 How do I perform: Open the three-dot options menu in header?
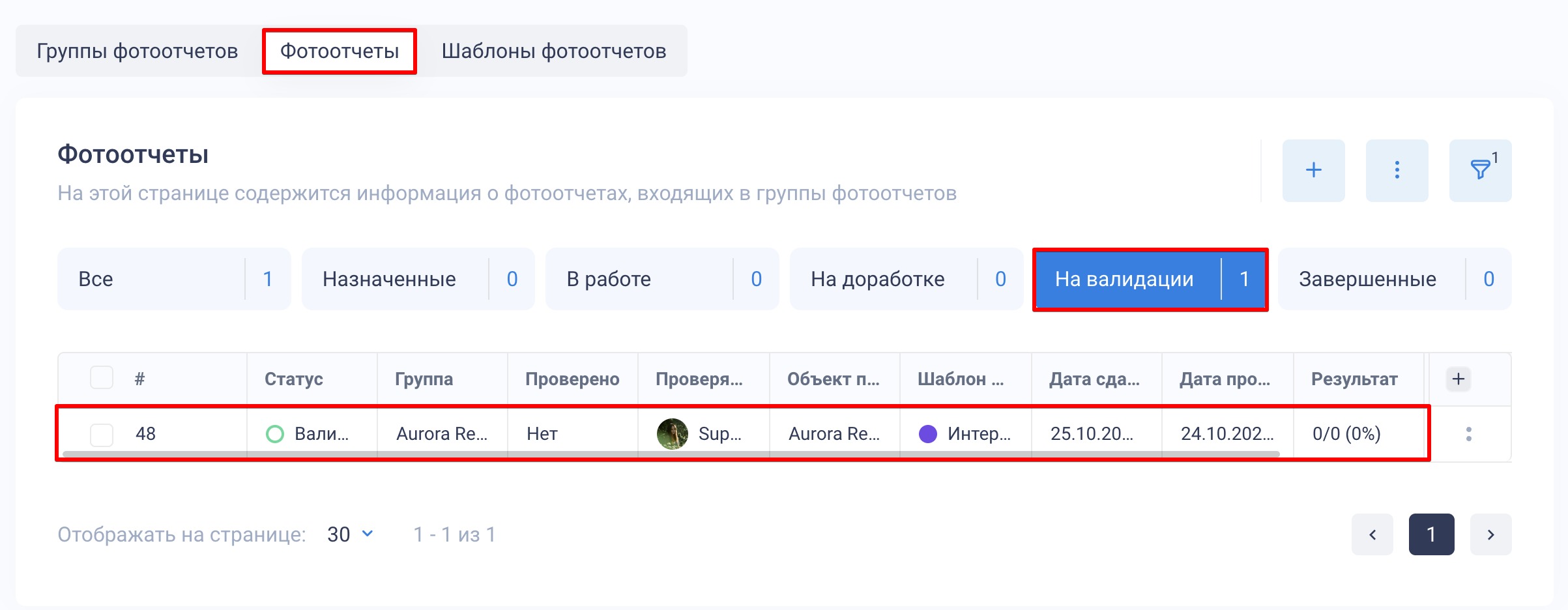tap(1397, 171)
